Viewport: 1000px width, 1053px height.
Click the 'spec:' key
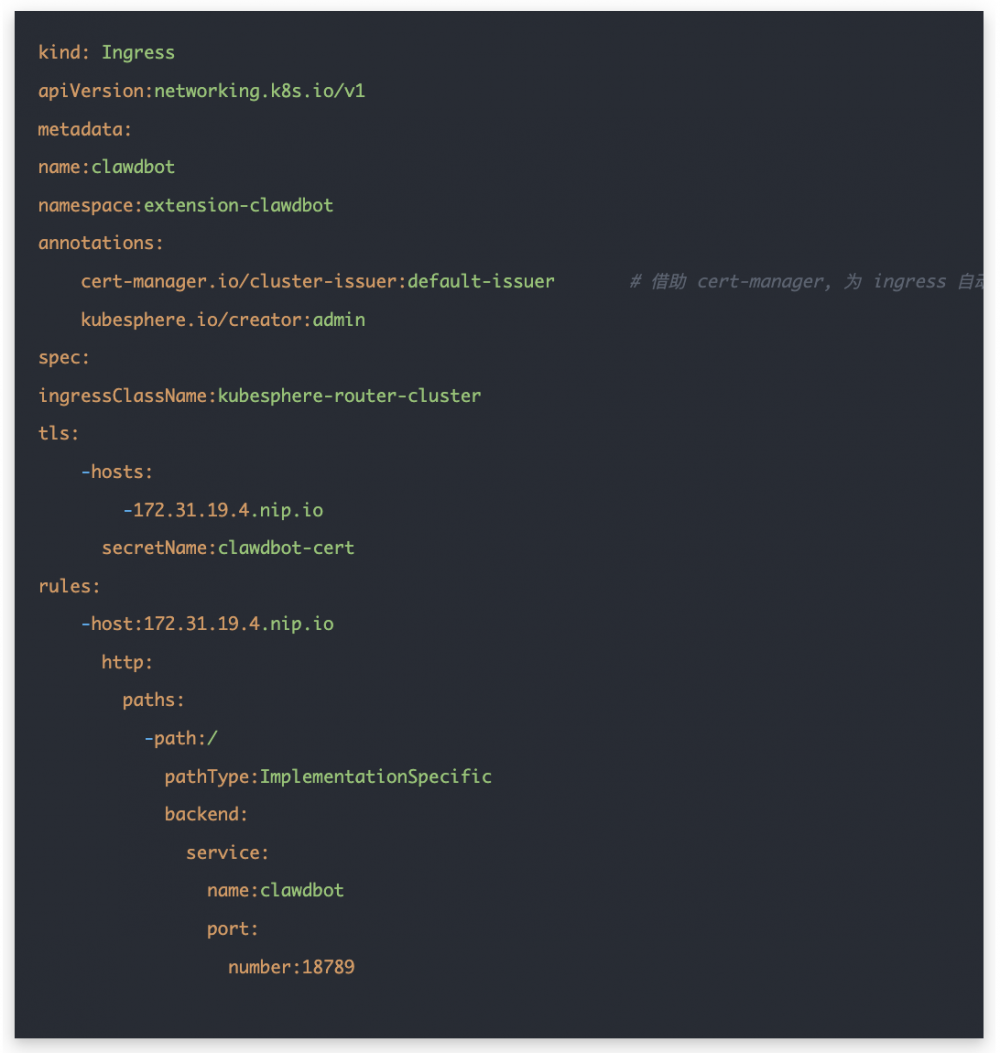(x=64, y=357)
